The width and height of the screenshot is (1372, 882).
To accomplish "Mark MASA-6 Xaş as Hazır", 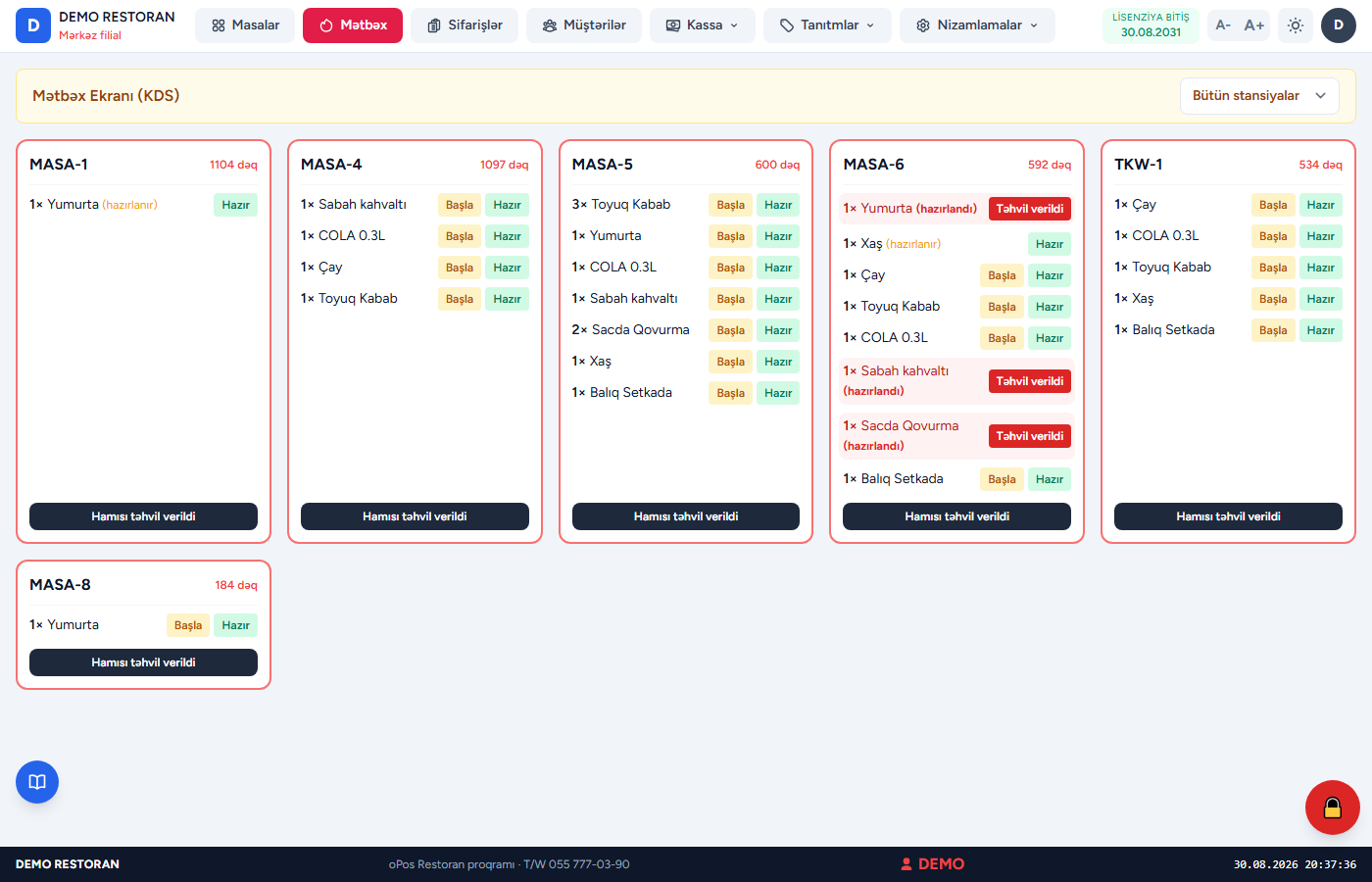I will coord(1050,244).
